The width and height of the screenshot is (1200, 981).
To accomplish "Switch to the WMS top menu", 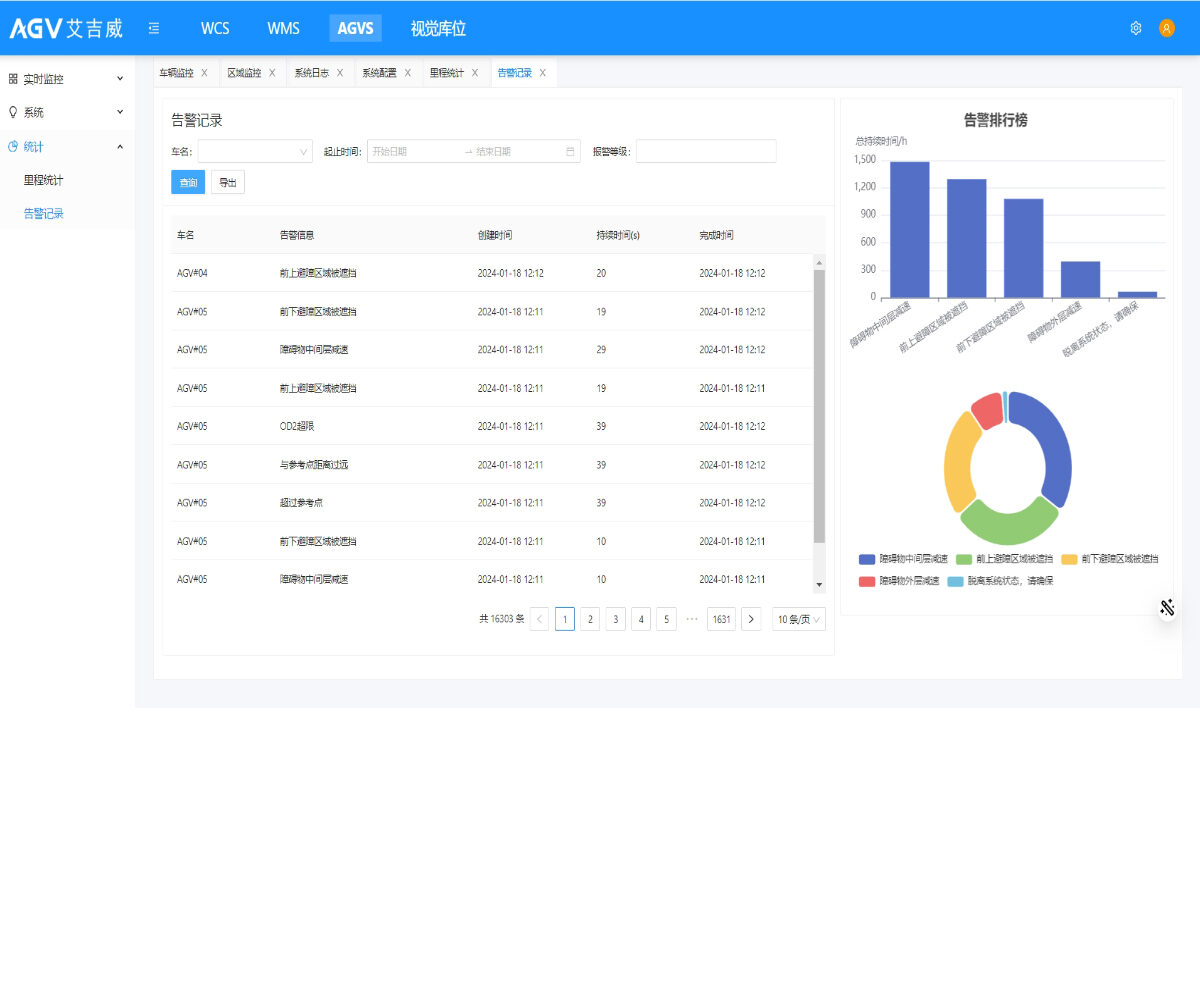I will pyautogui.click(x=283, y=29).
